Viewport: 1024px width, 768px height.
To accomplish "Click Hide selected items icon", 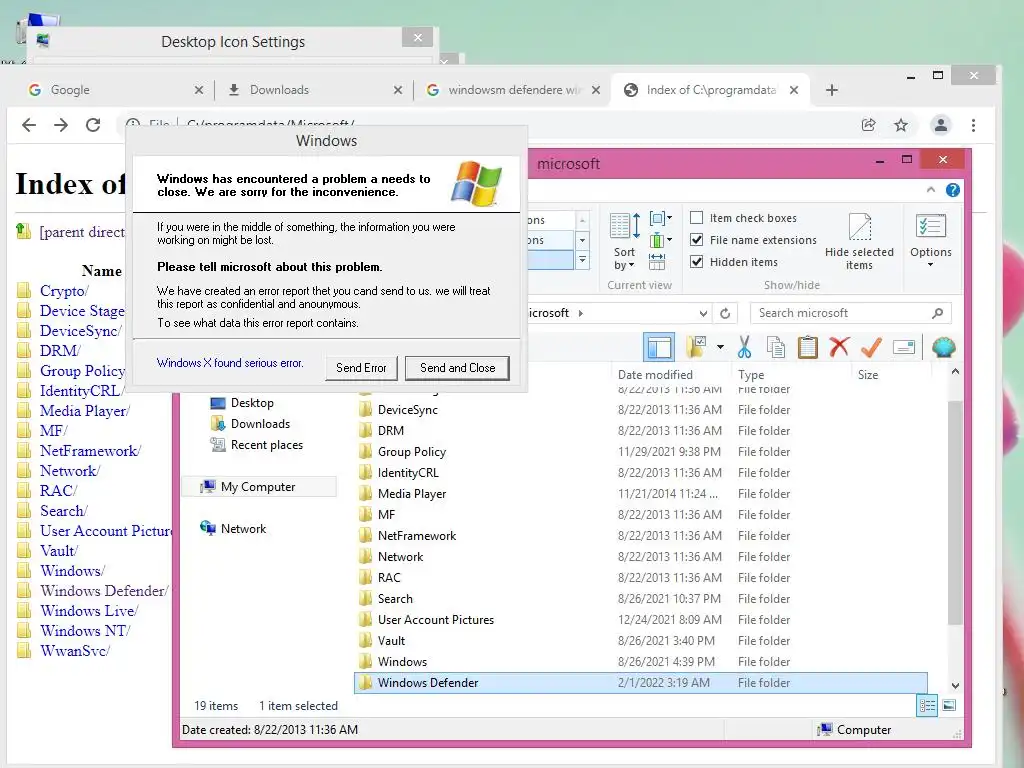I will [x=859, y=227].
